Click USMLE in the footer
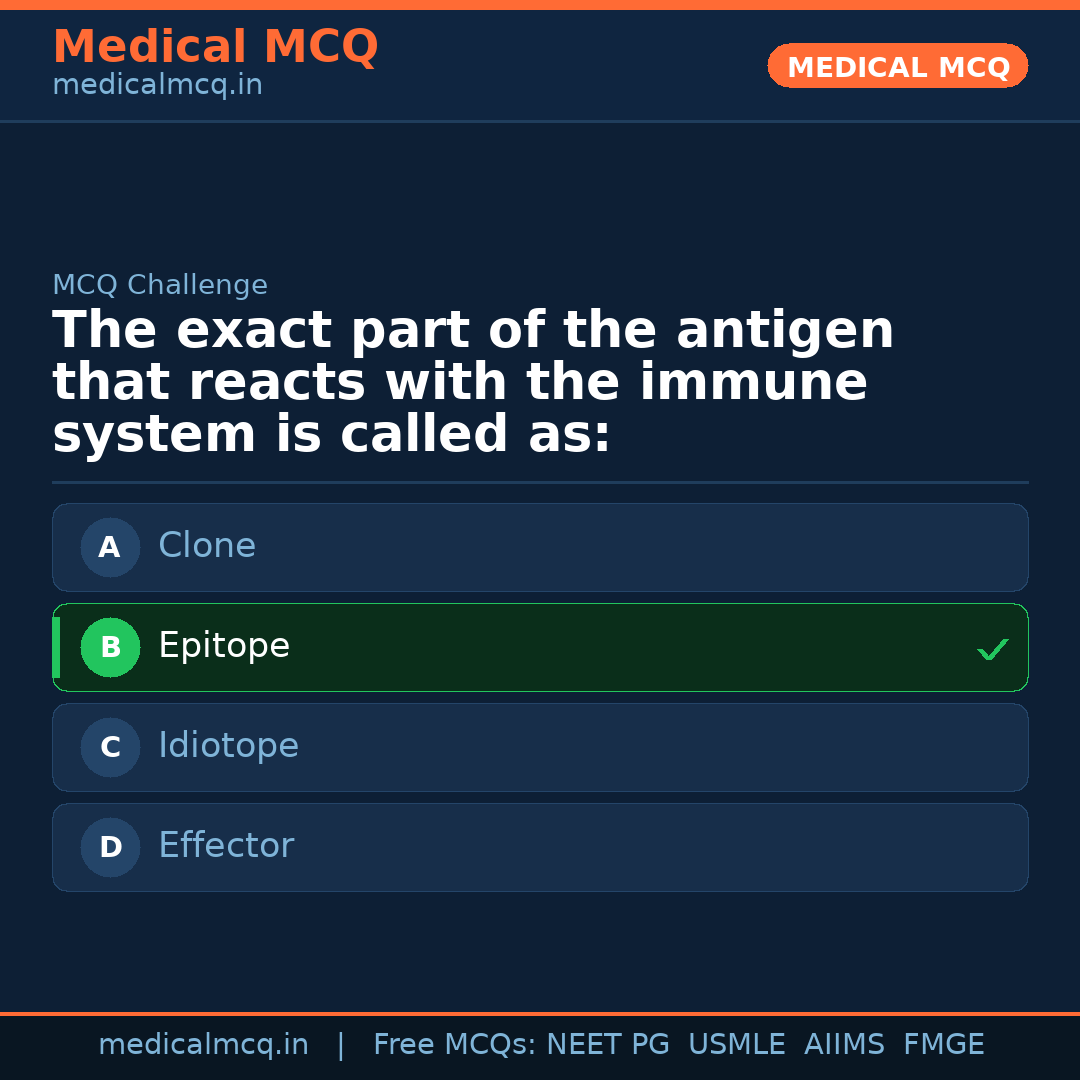Screen dimensions: 1080x1080 coord(736,1045)
